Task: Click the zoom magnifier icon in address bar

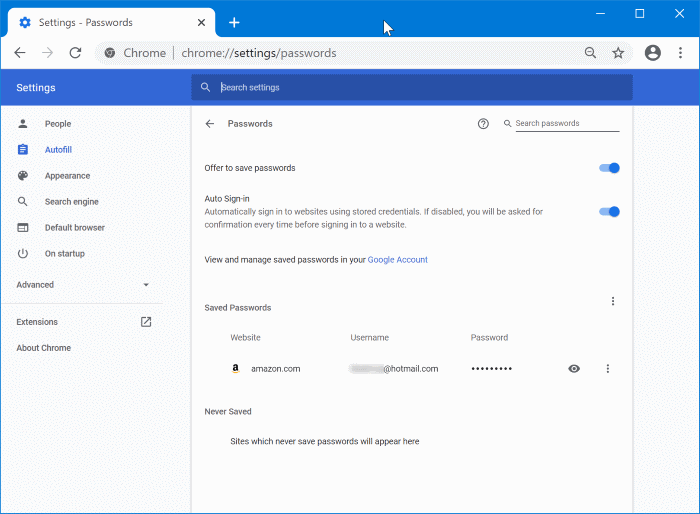Action: tap(591, 53)
